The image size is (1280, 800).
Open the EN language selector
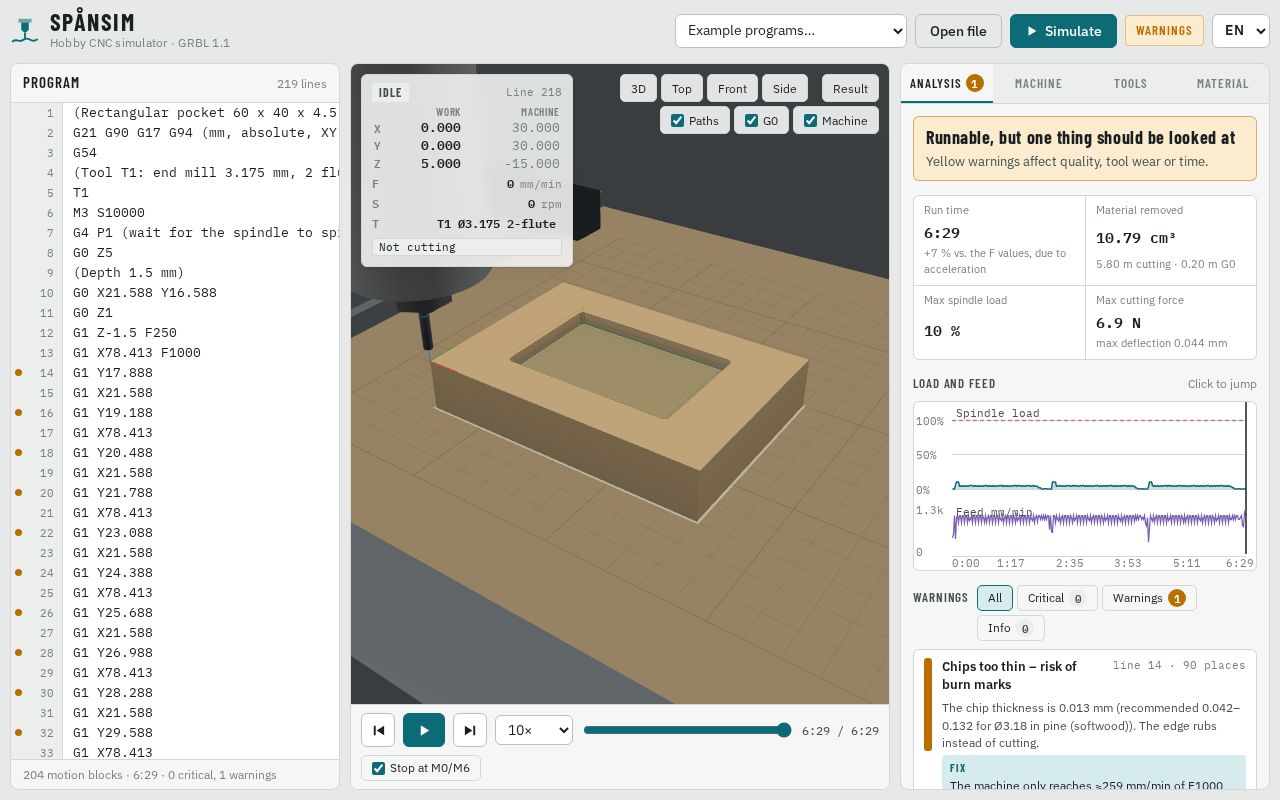[1241, 31]
